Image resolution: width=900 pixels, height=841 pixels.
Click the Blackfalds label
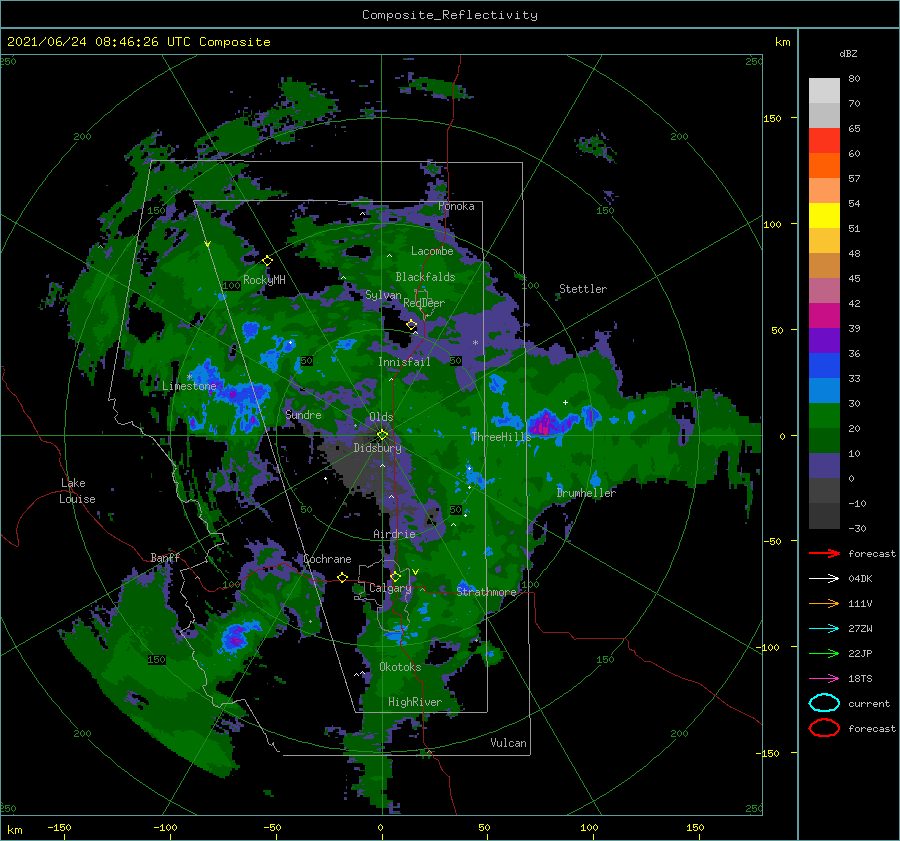click(425, 277)
